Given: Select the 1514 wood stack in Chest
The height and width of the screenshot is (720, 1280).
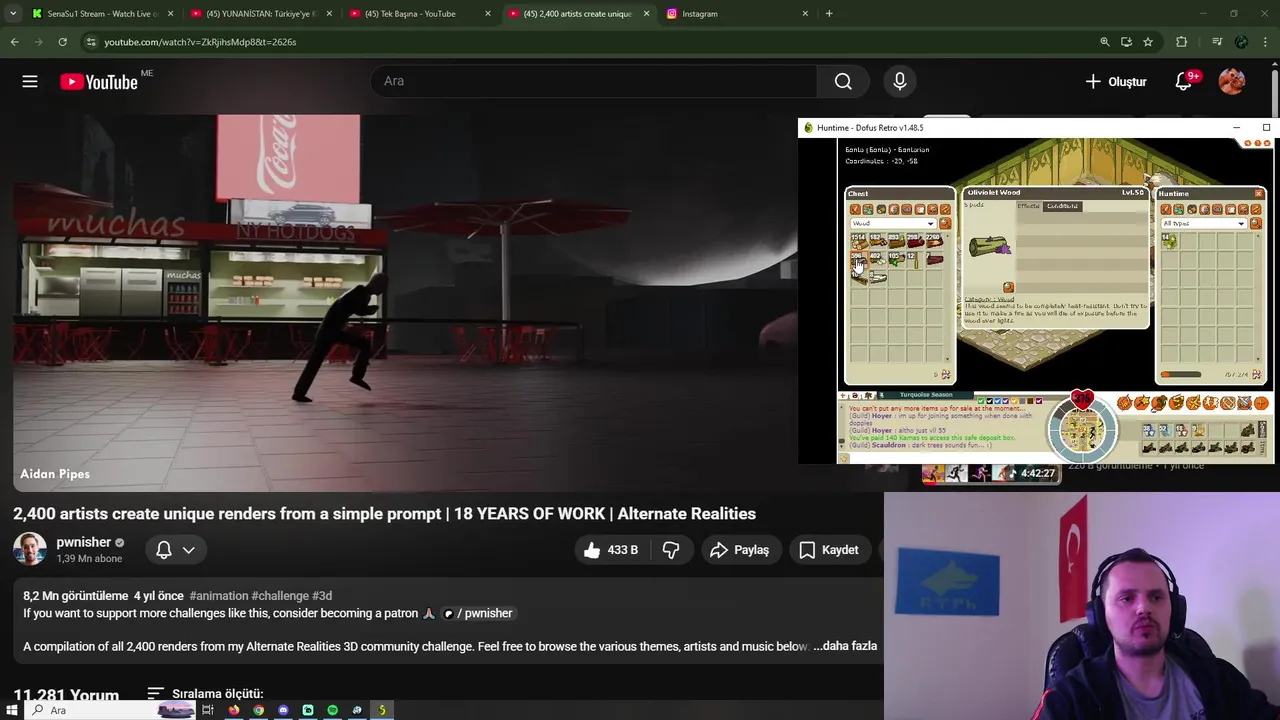Looking at the screenshot, I should pos(859,241).
